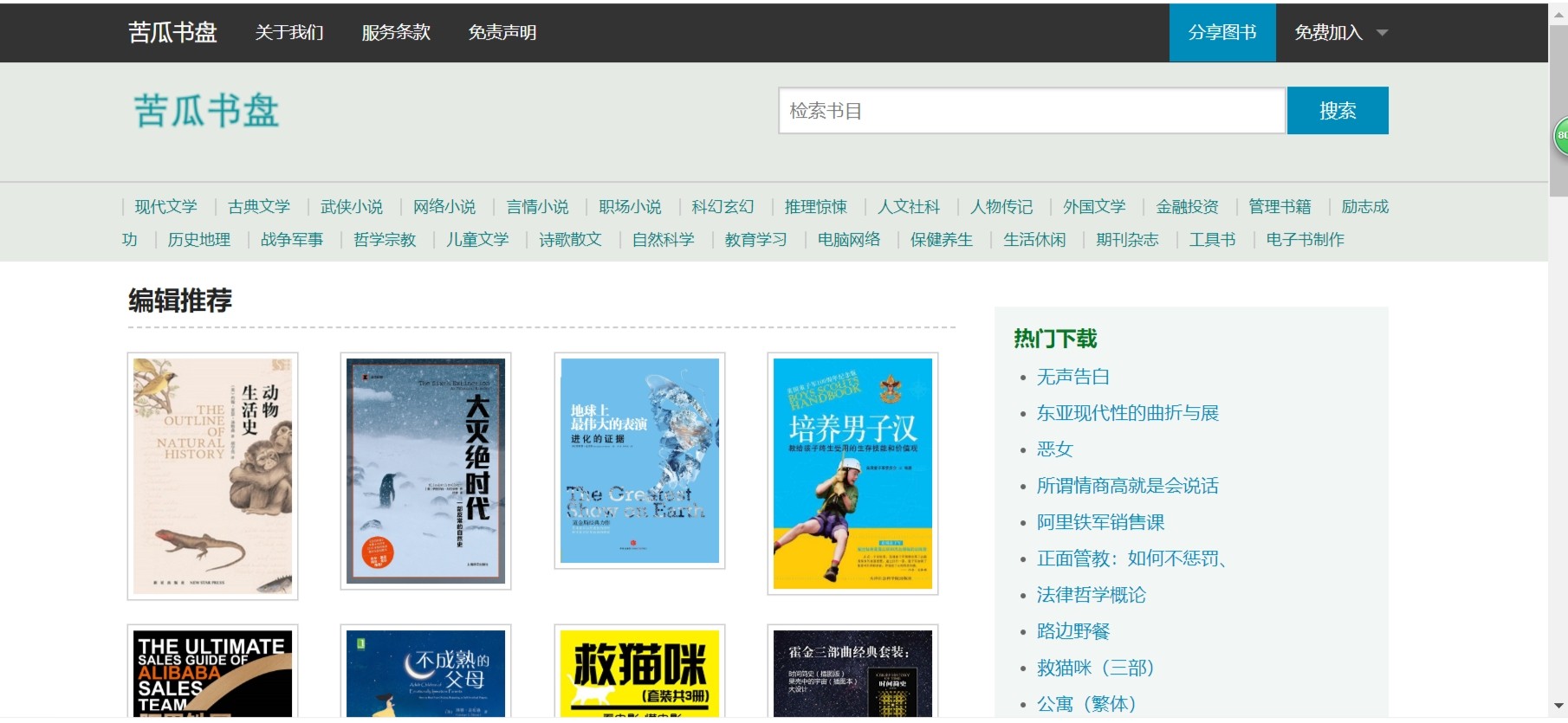Image resolution: width=1568 pixels, height=723 pixels.
Task: Open 无声告白 in popular downloads
Action: (1072, 377)
